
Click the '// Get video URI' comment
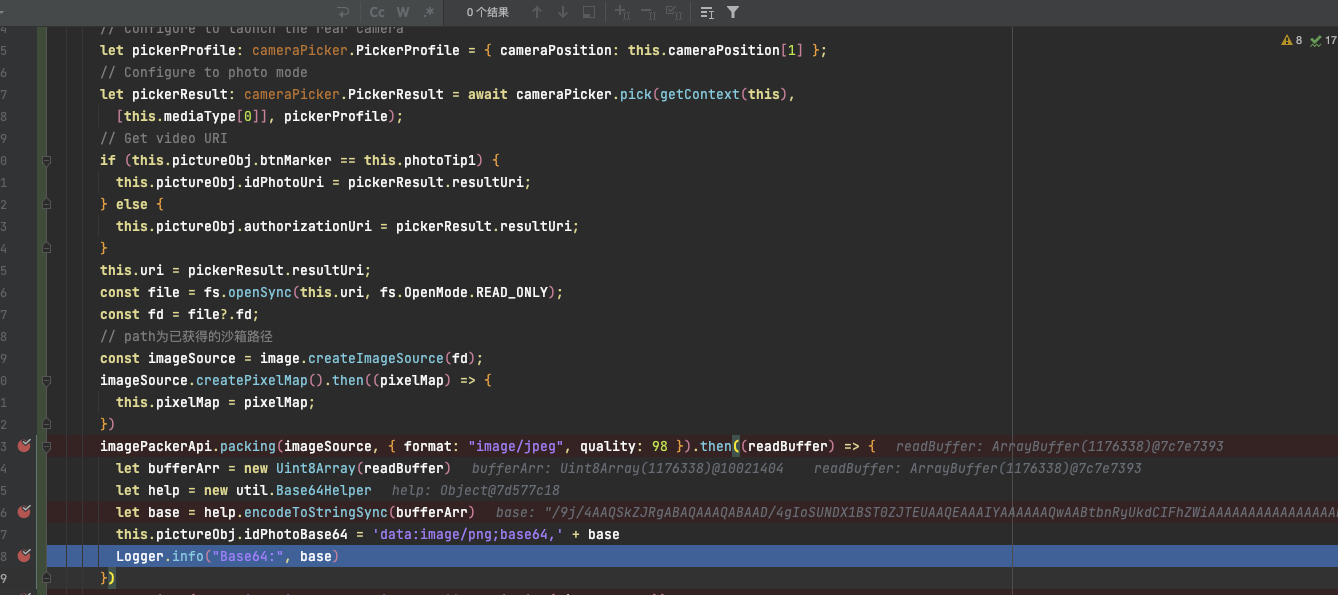coord(164,138)
